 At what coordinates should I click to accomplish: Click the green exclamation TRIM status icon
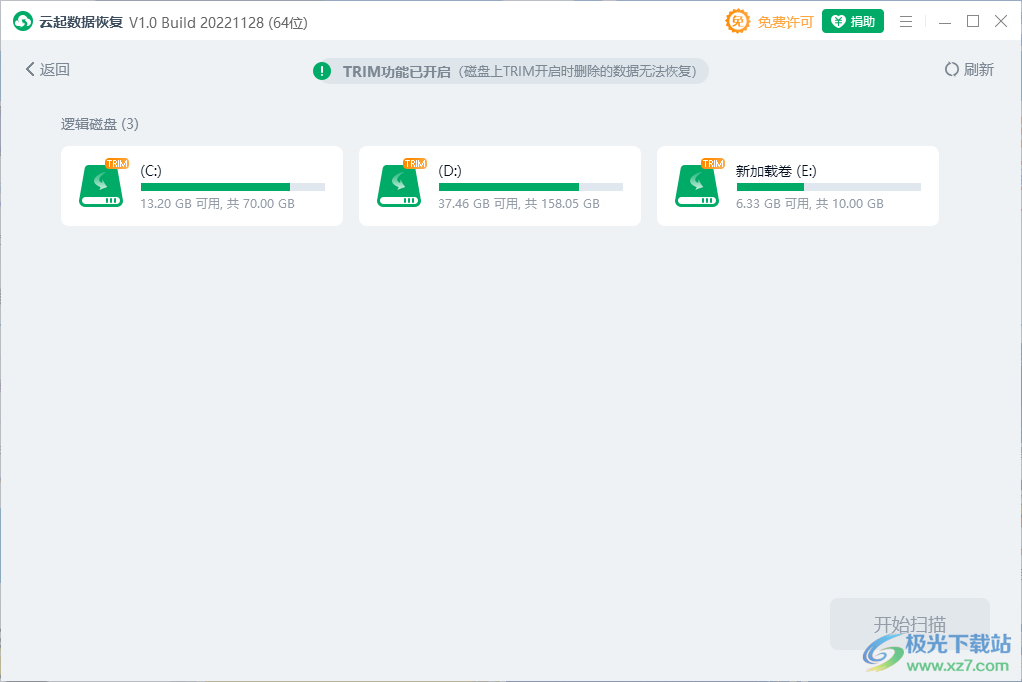coord(322,71)
